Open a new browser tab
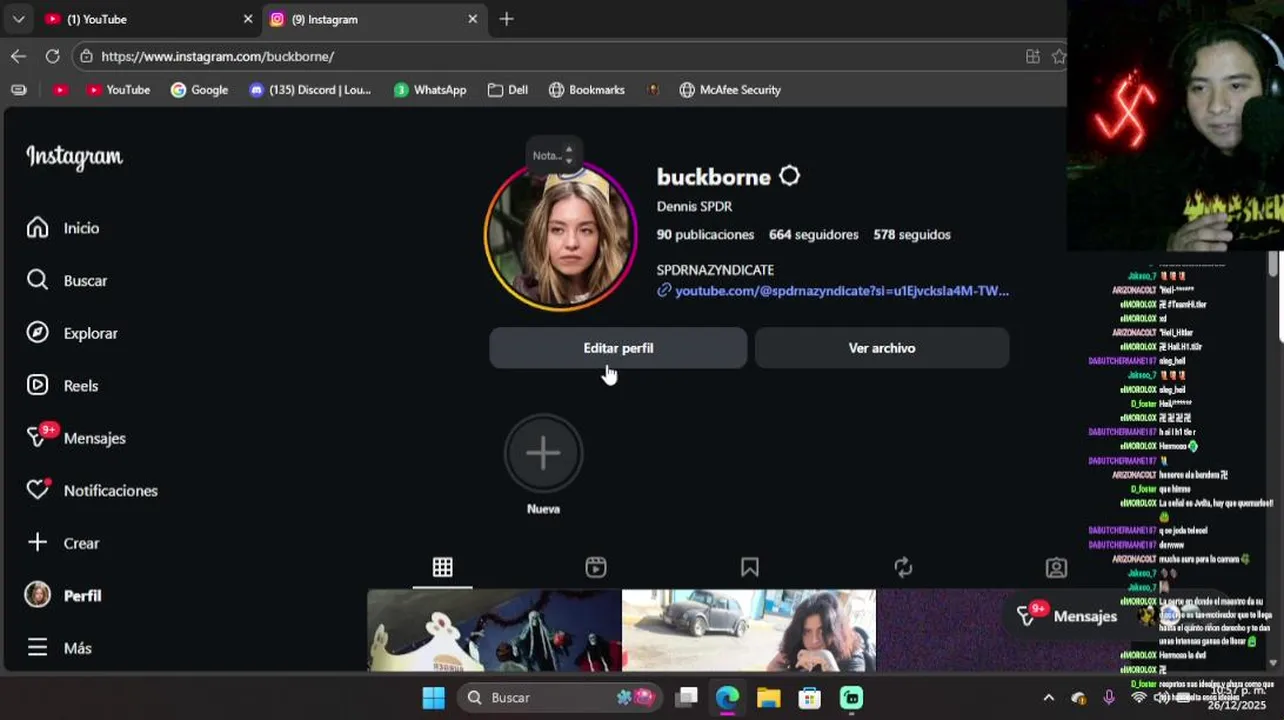The image size is (1284, 720). pyautogui.click(x=506, y=19)
